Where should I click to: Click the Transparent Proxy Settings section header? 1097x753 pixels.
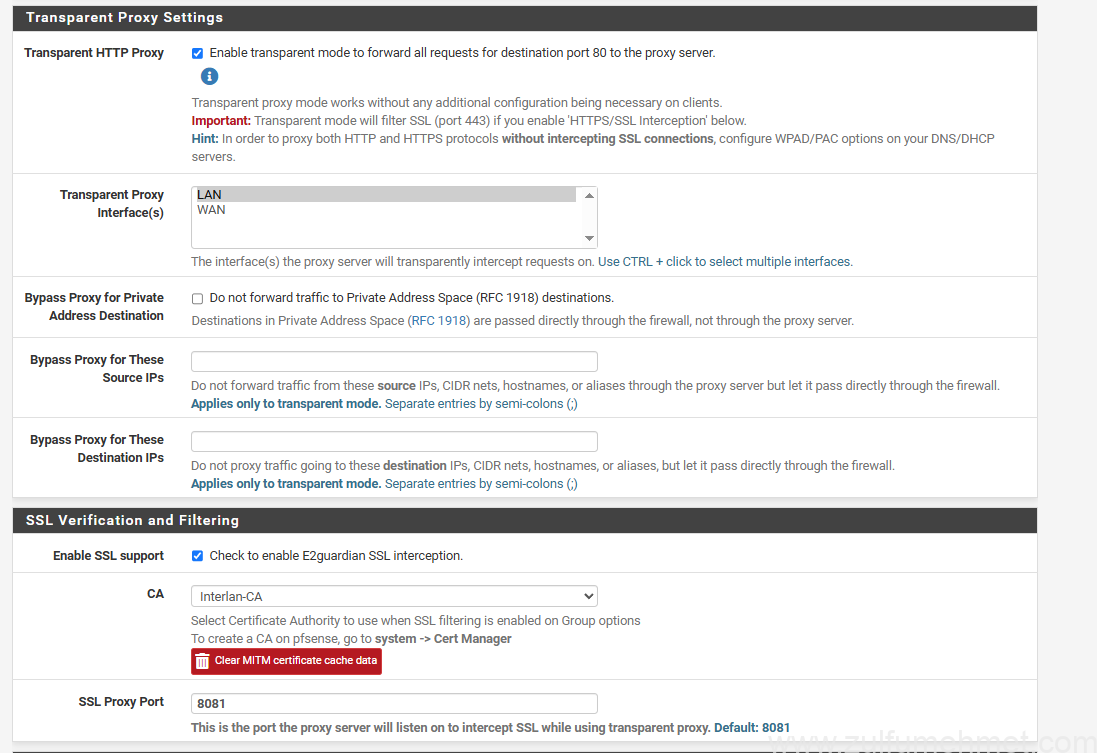(124, 18)
